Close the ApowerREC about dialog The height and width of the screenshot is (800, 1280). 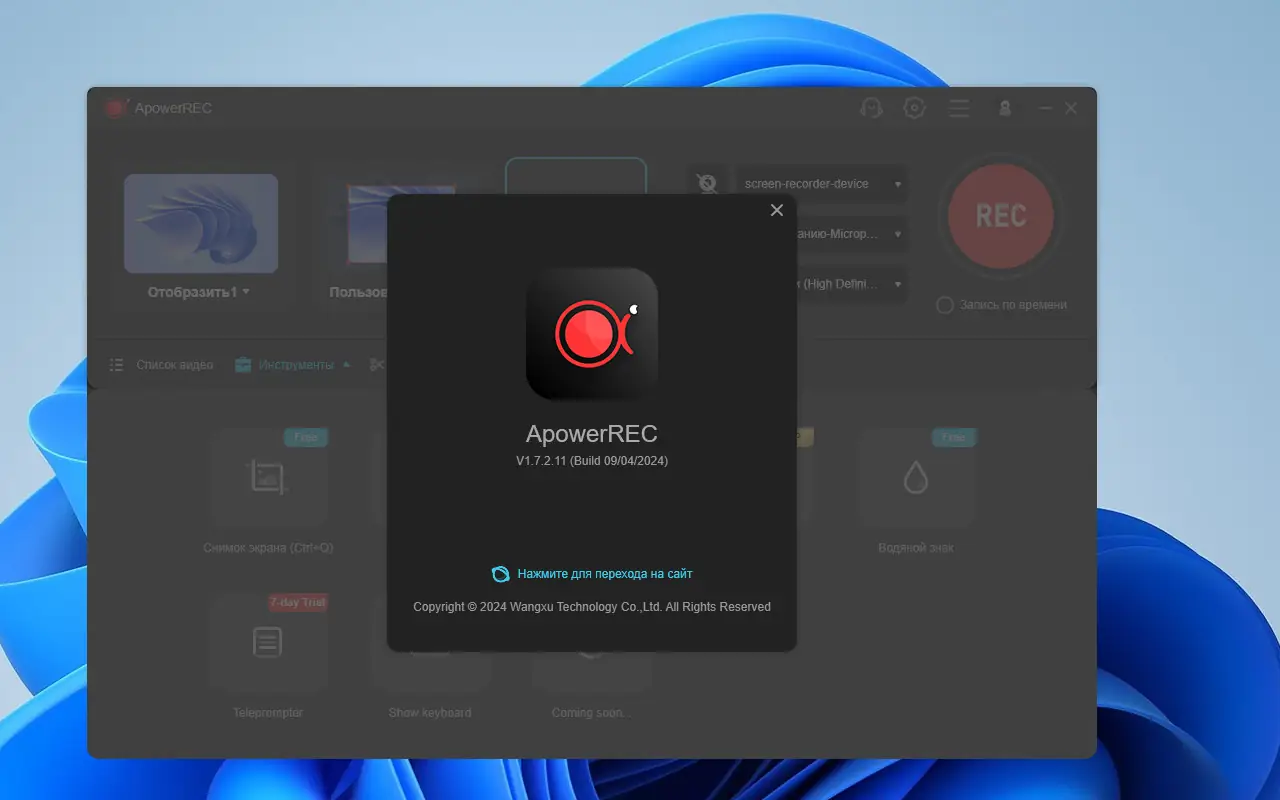tap(776, 210)
